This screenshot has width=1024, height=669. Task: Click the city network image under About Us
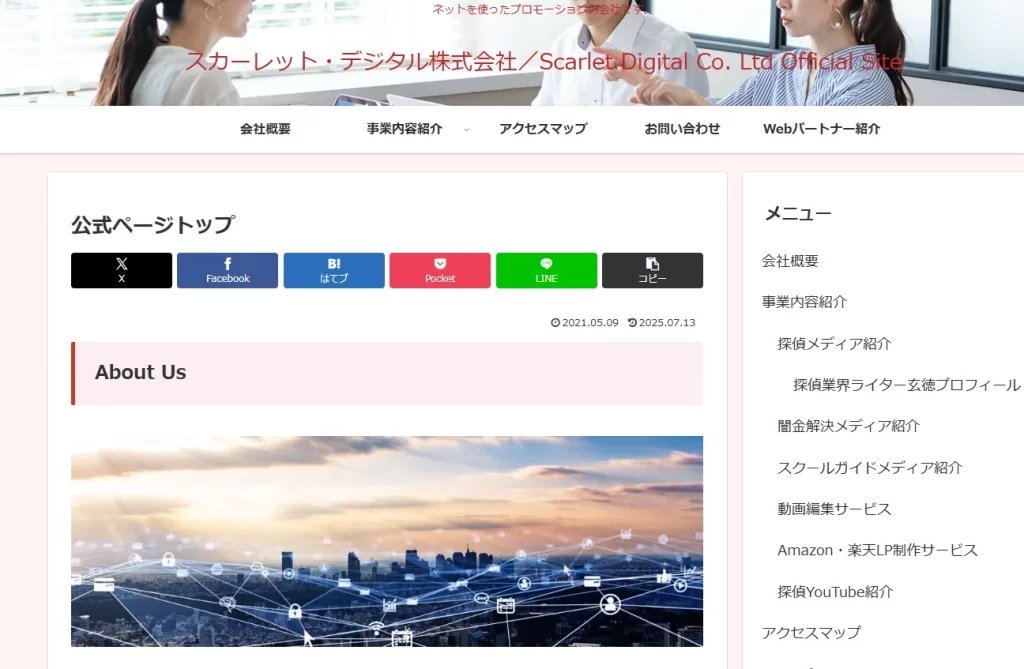(x=386, y=541)
